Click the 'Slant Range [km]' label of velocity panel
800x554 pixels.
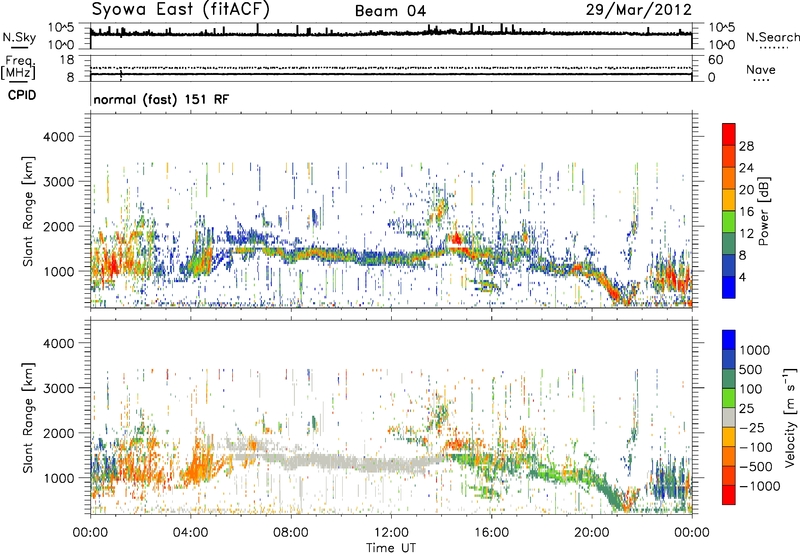pyautogui.click(x=29, y=417)
